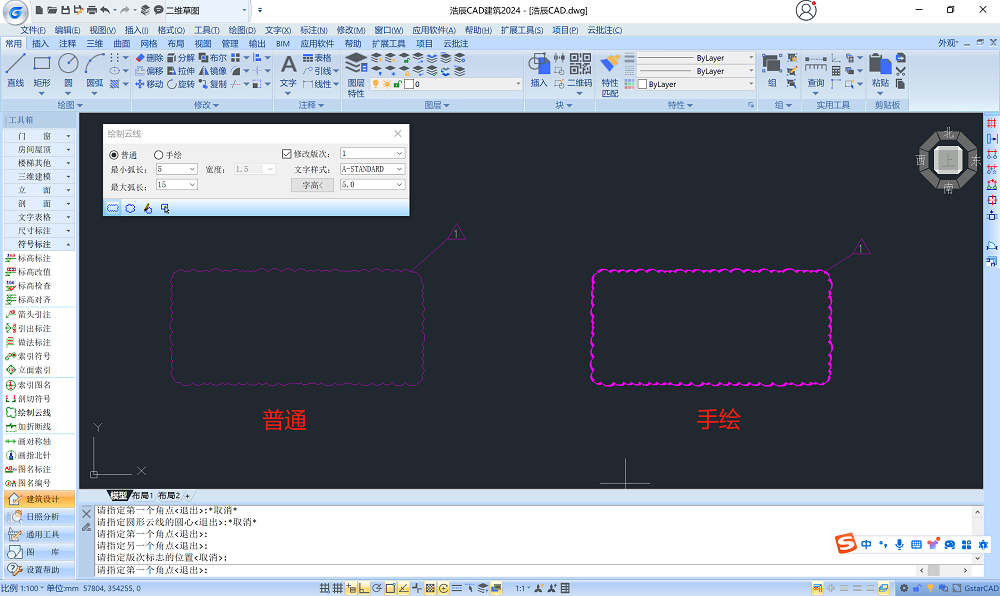
Task: Expand the 门窗 toolbox category
Action: (x=38, y=135)
